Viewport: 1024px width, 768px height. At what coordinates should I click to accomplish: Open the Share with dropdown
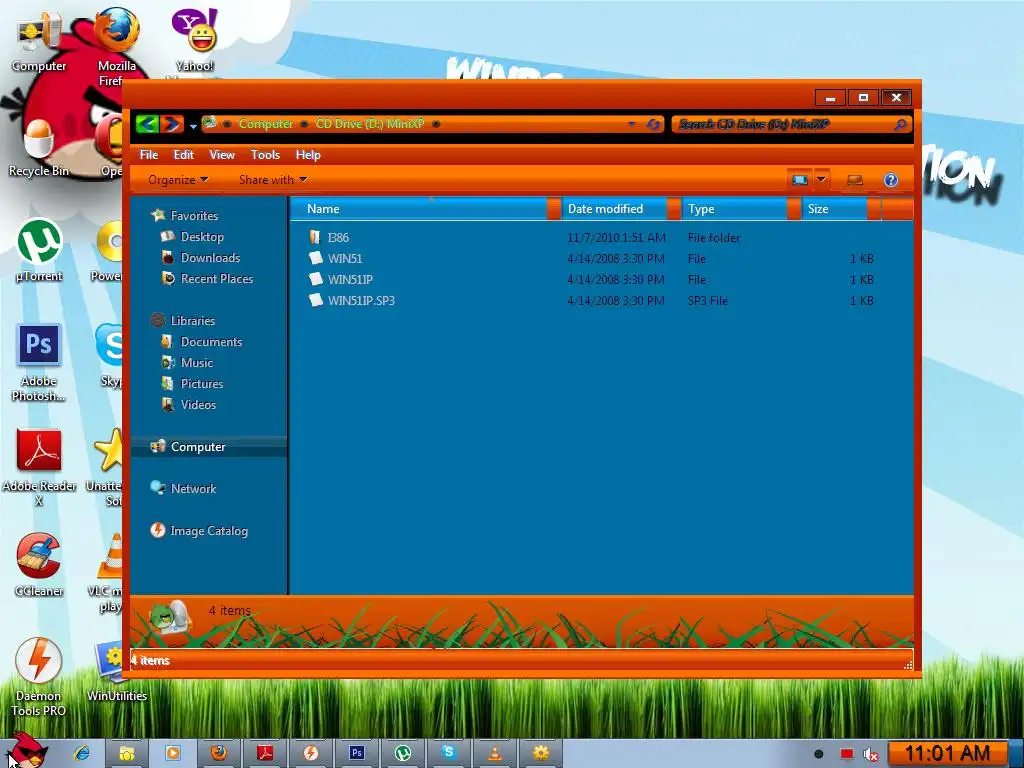[273, 180]
